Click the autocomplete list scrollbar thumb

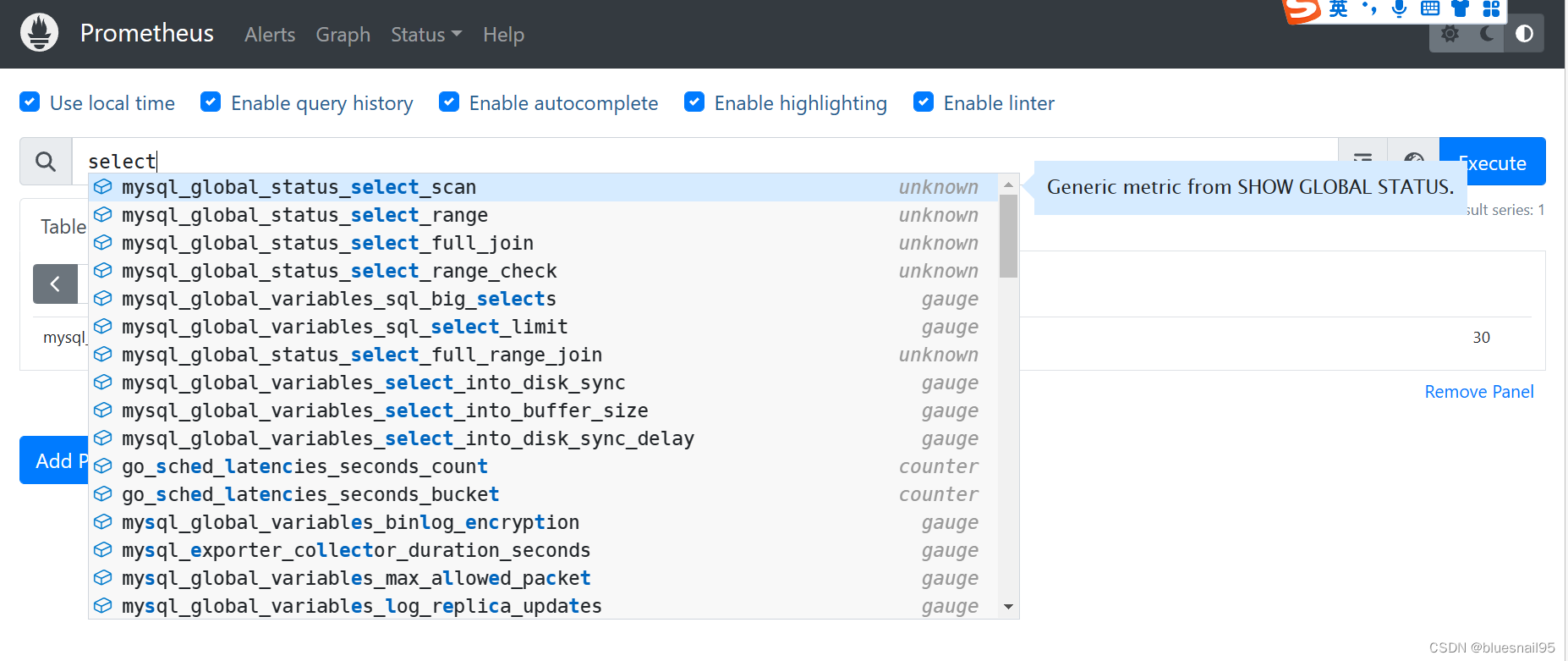click(1008, 236)
